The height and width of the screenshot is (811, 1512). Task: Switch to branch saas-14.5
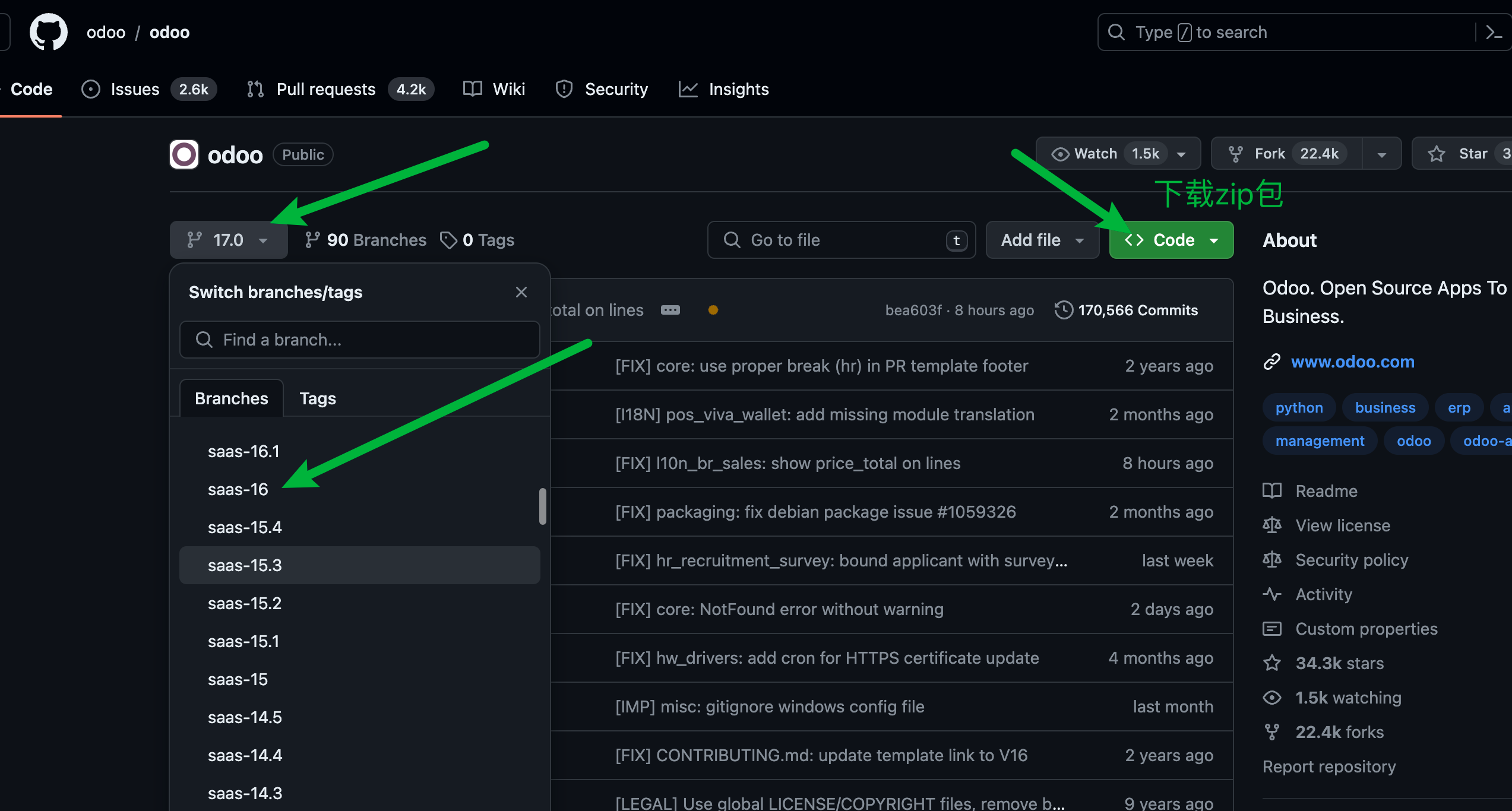pos(360,717)
